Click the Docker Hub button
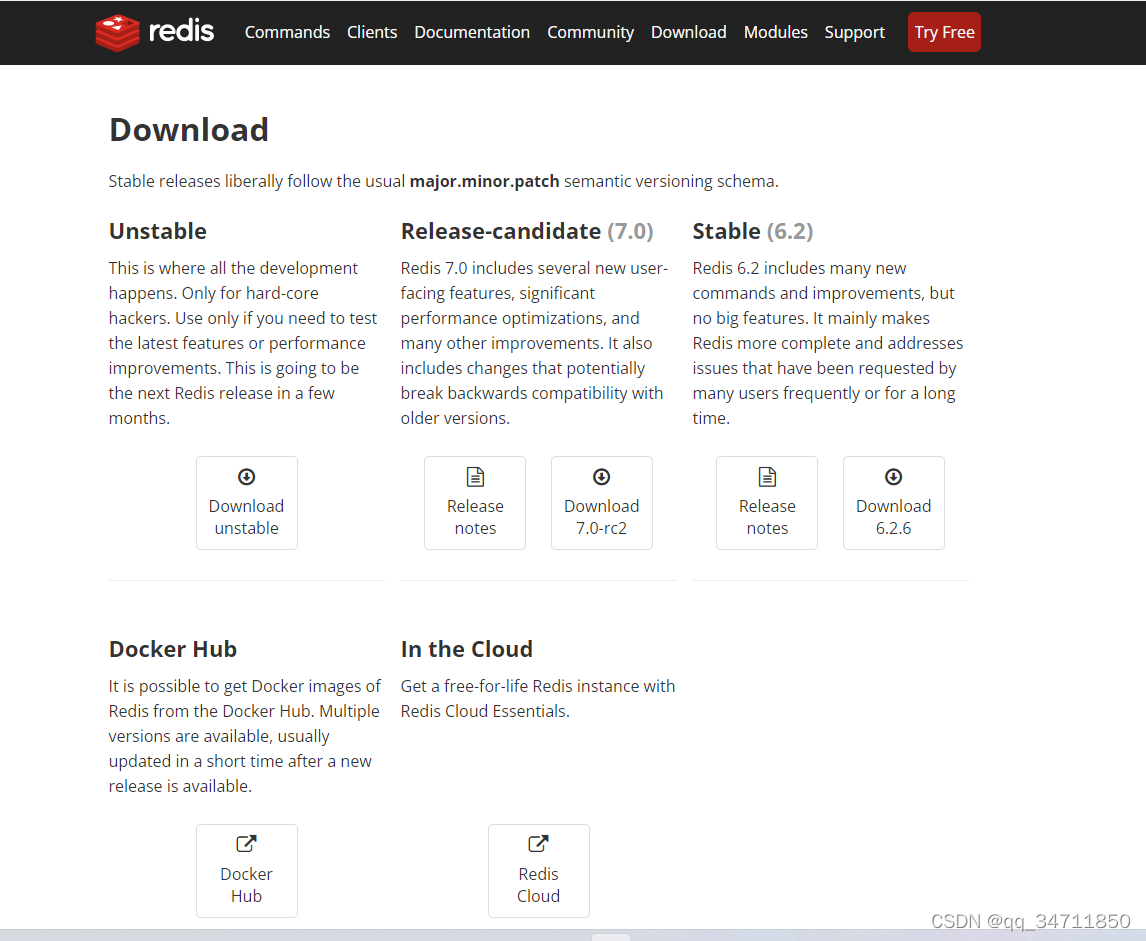1146x941 pixels. [x=246, y=871]
